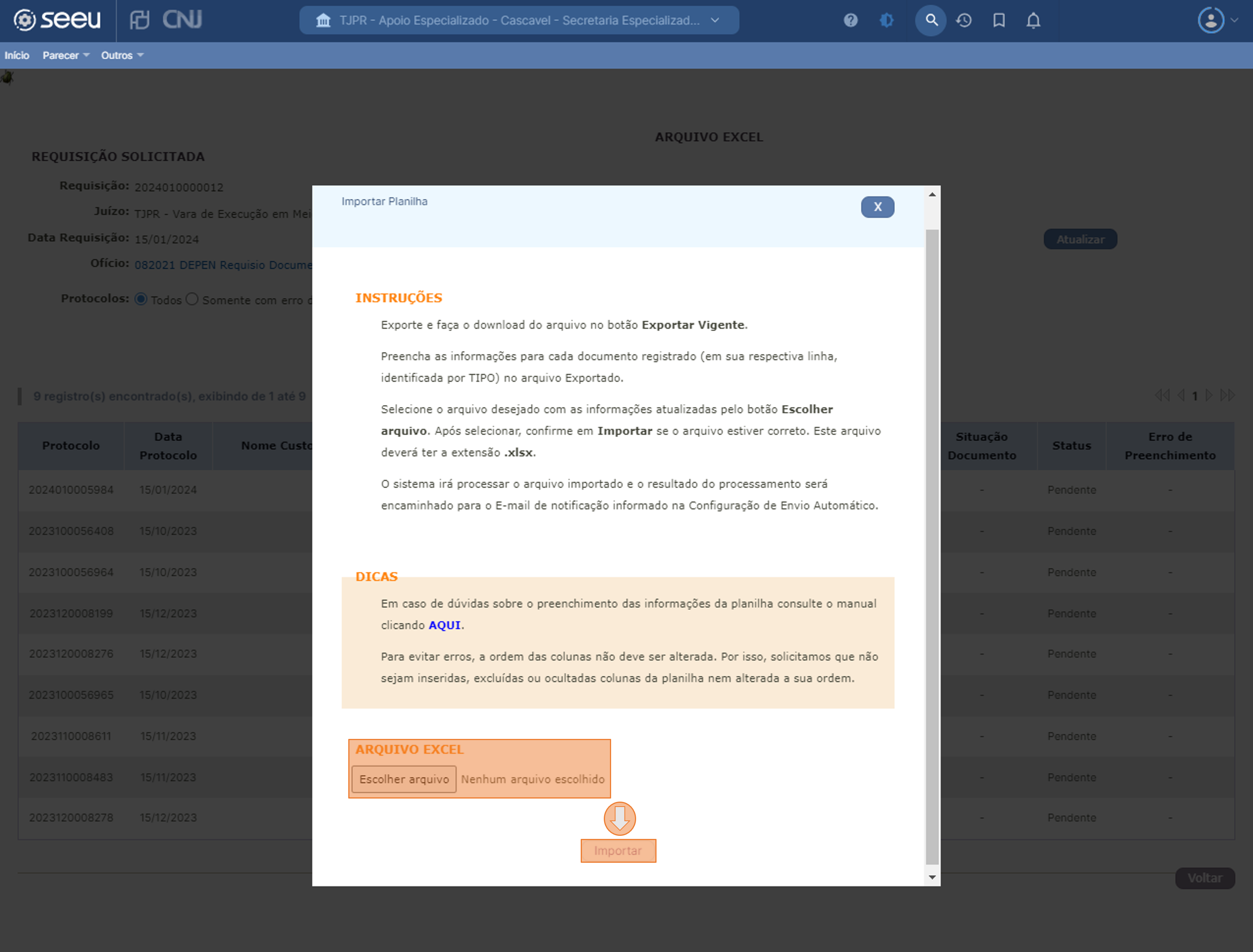Click protocol 2023120008199 cell
Image resolution: width=1253 pixels, height=952 pixels.
tap(71, 613)
